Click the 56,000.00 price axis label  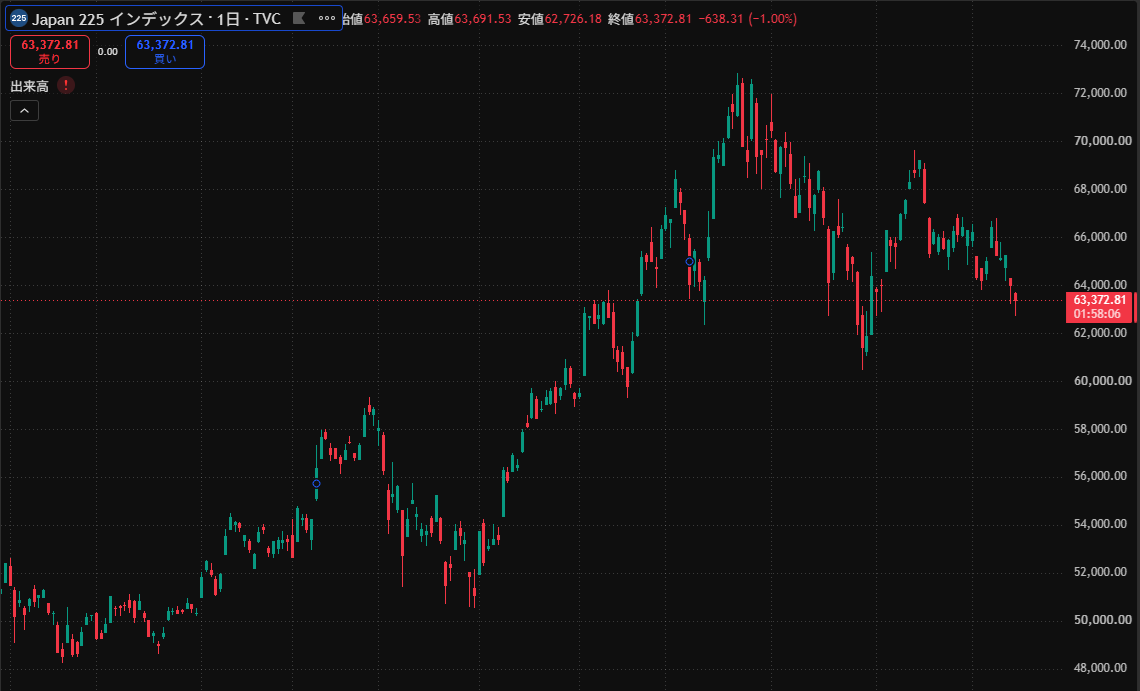[1100, 476]
